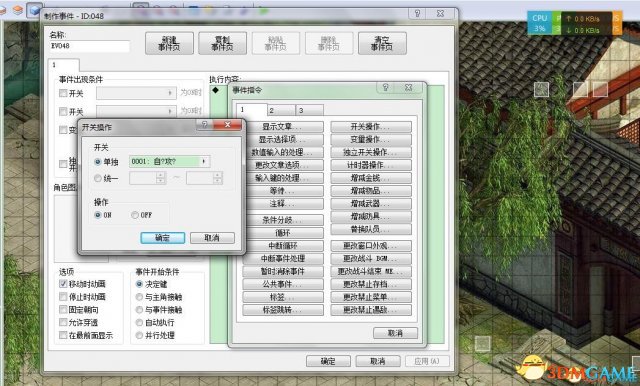Click the CPU usage monitor widget
640x386 pixels.
[x=540, y=23]
